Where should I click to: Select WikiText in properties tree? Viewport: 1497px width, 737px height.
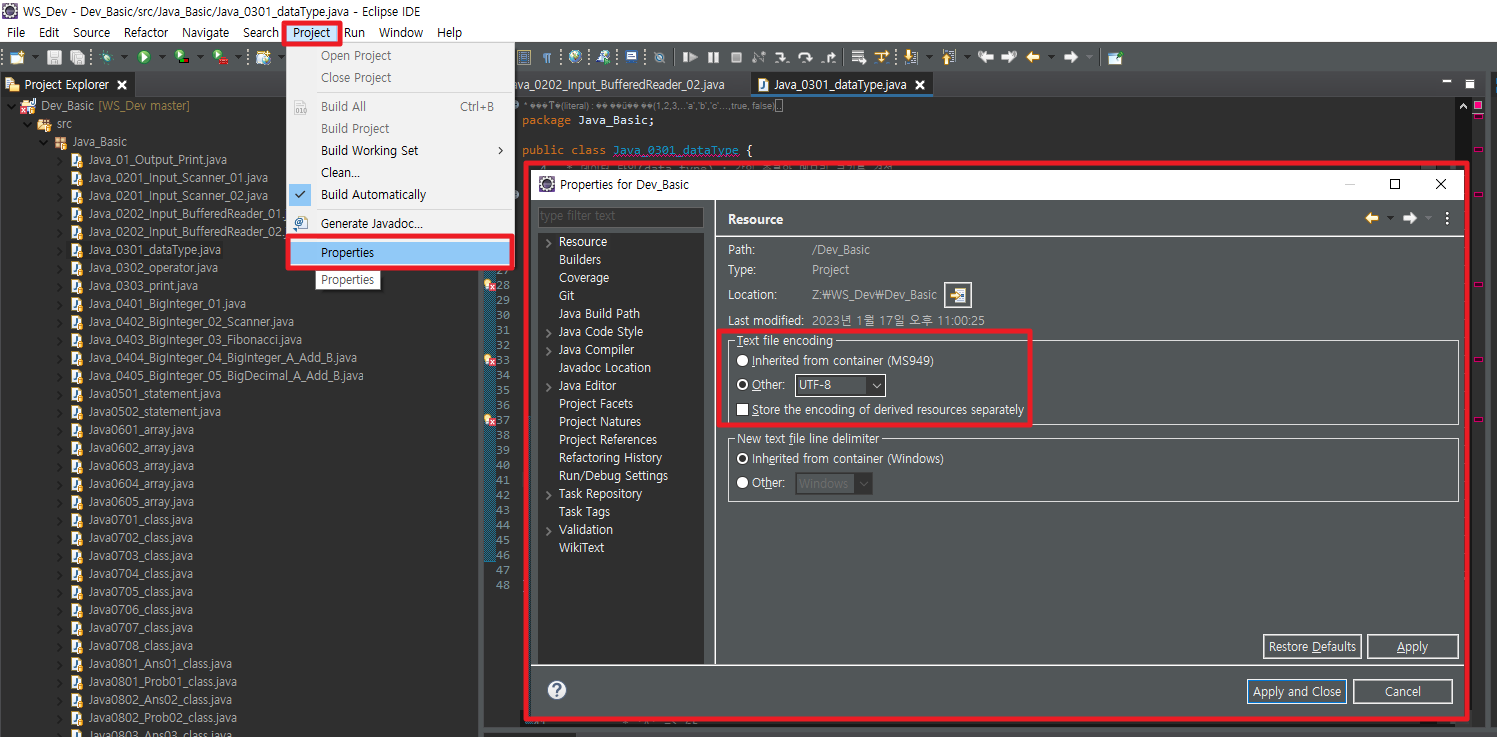tap(581, 548)
